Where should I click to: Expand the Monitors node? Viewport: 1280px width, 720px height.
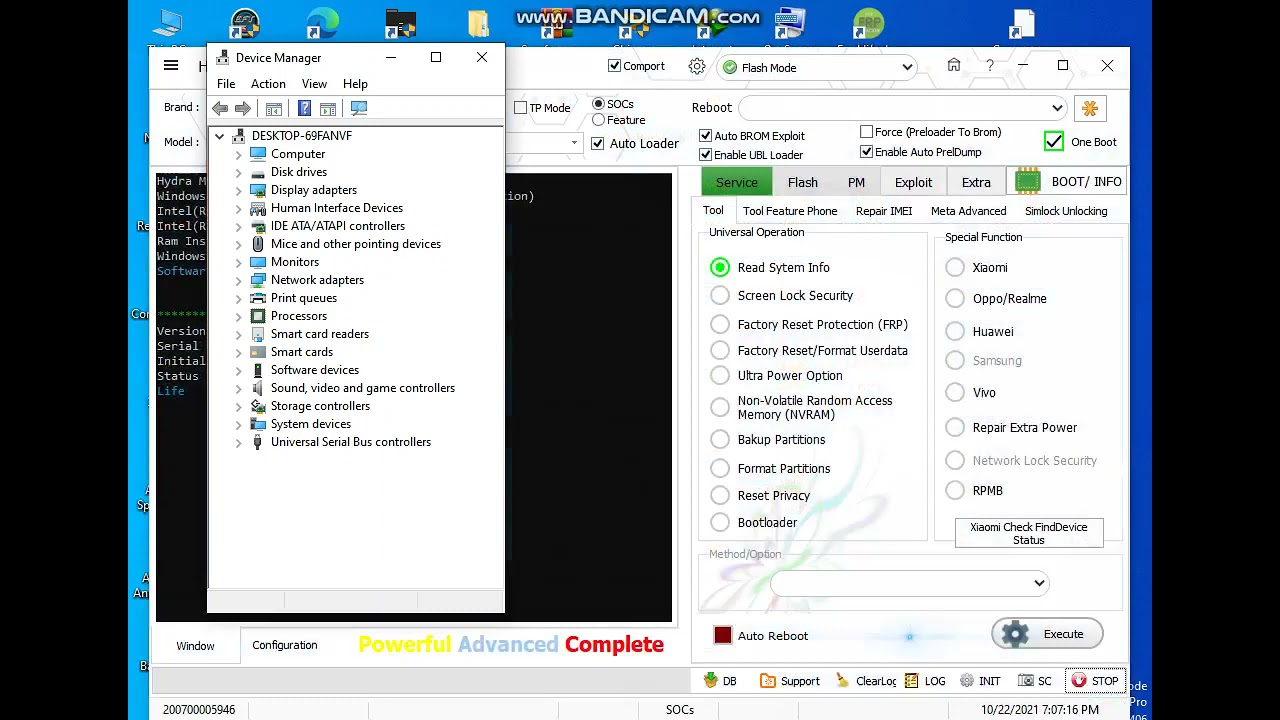coord(239,262)
